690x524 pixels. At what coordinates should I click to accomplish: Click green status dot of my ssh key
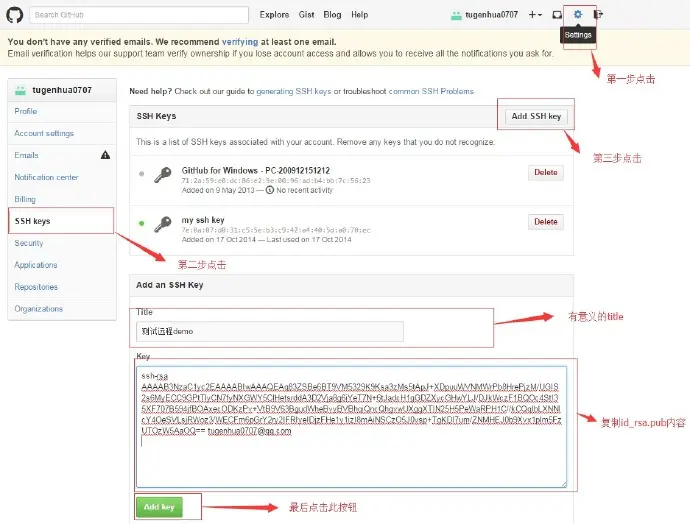(142, 223)
